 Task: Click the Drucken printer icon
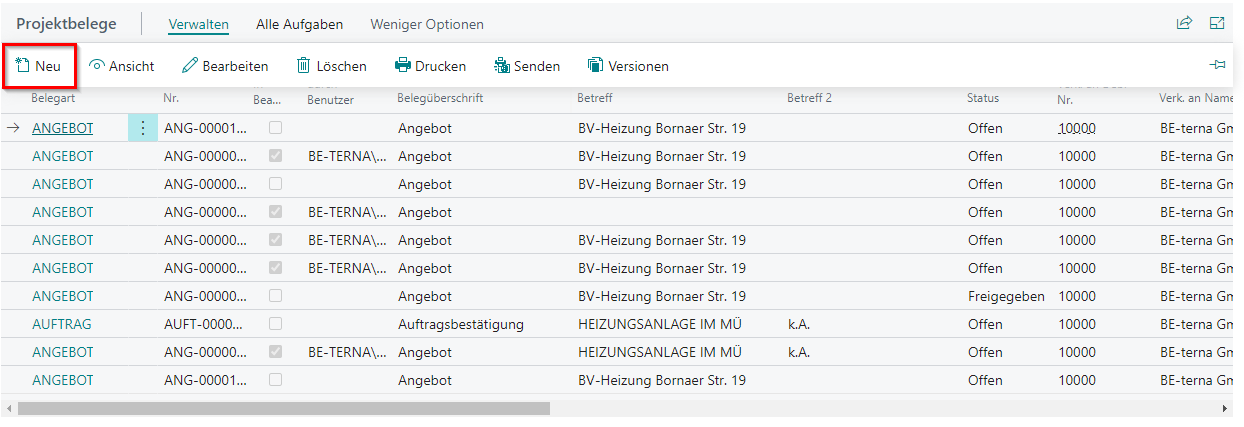[x=403, y=66]
